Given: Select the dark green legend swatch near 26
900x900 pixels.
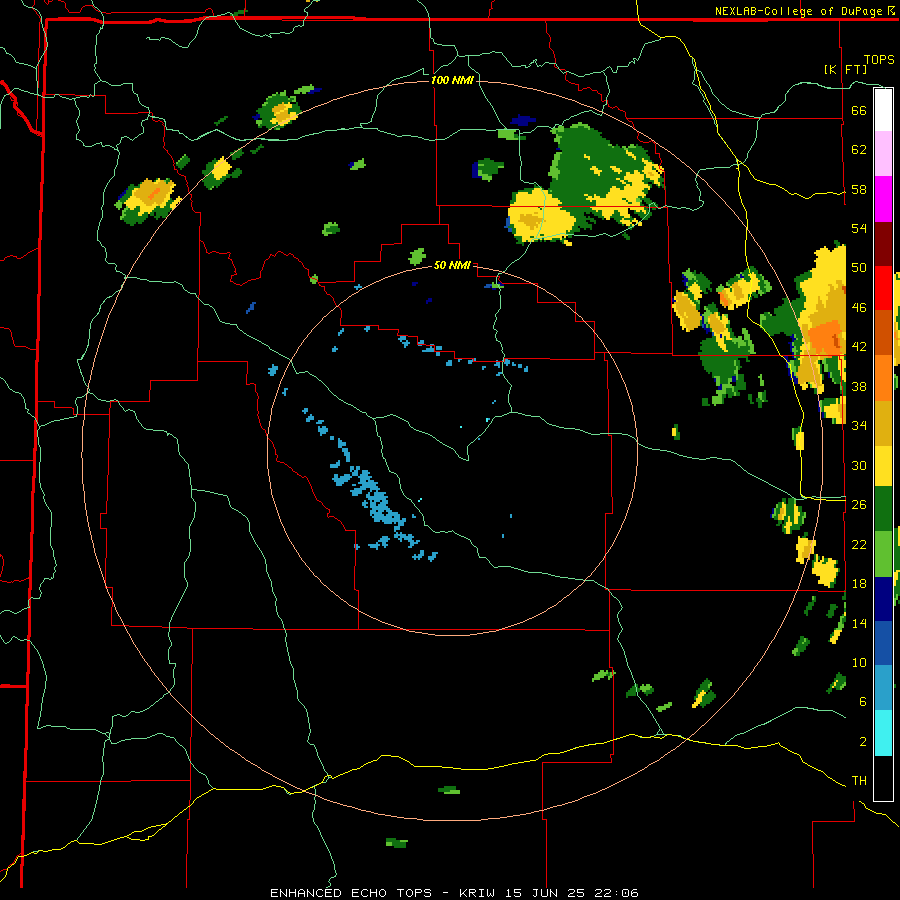Looking at the screenshot, I should tap(883, 509).
